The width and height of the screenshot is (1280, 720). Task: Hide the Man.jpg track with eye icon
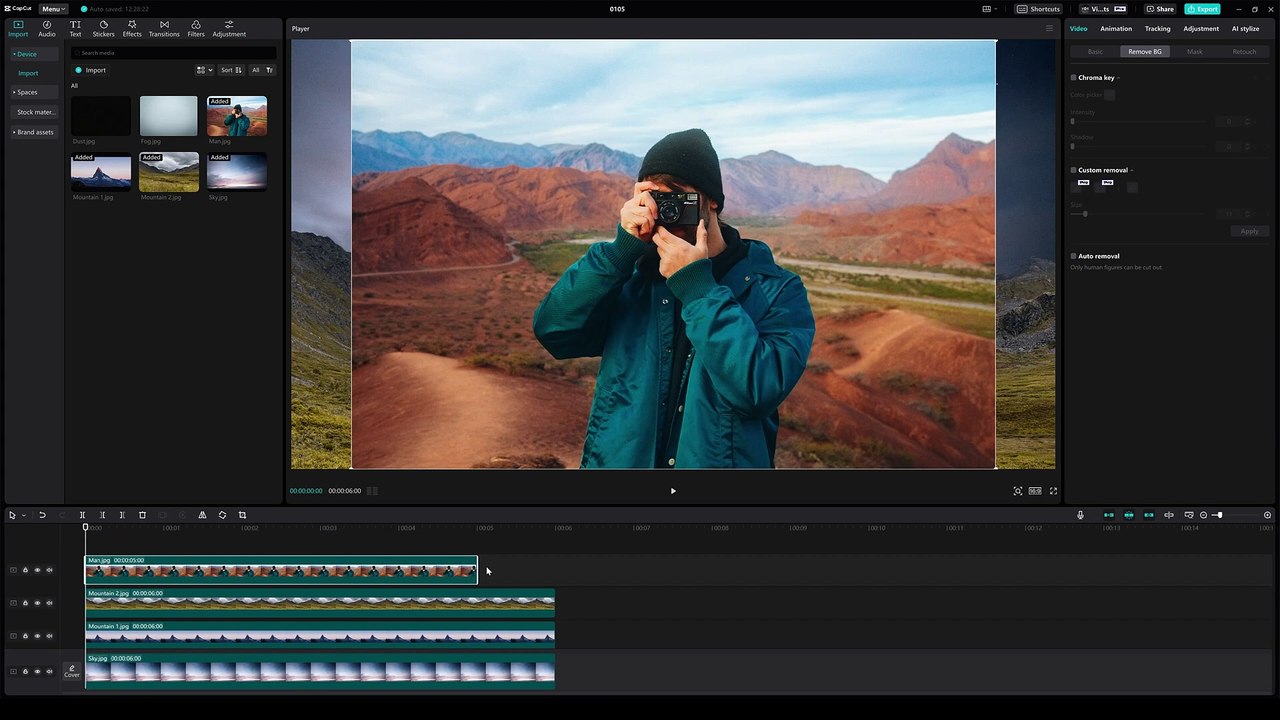coord(37,570)
